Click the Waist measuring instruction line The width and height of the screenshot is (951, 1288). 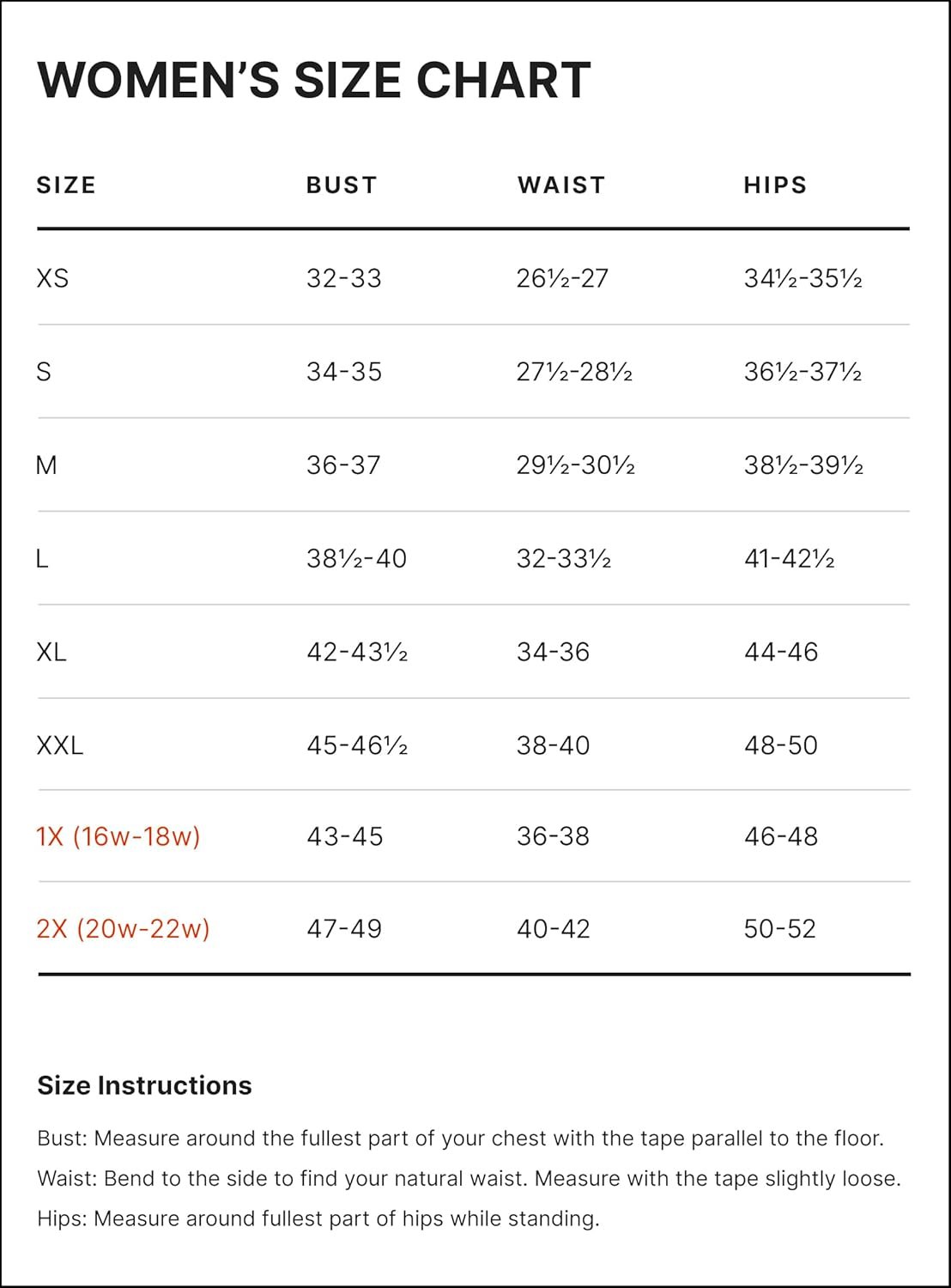(469, 1178)
